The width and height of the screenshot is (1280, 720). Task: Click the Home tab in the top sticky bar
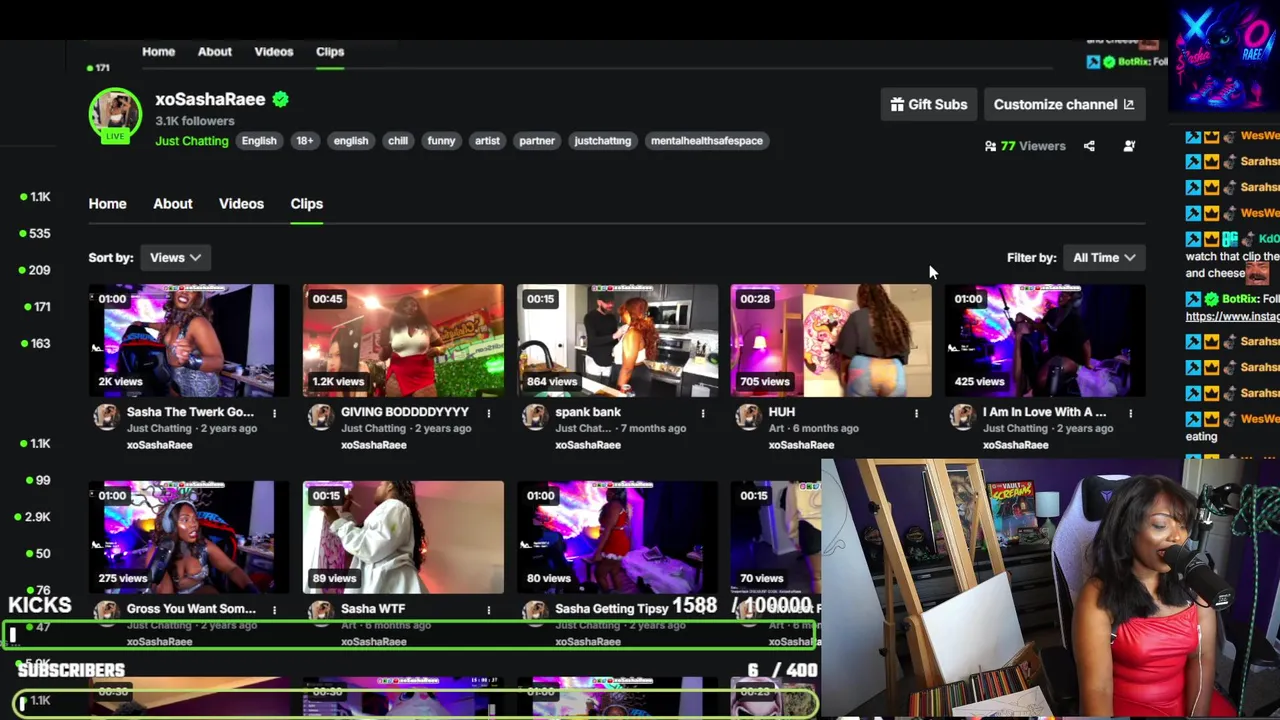(158, 51)
